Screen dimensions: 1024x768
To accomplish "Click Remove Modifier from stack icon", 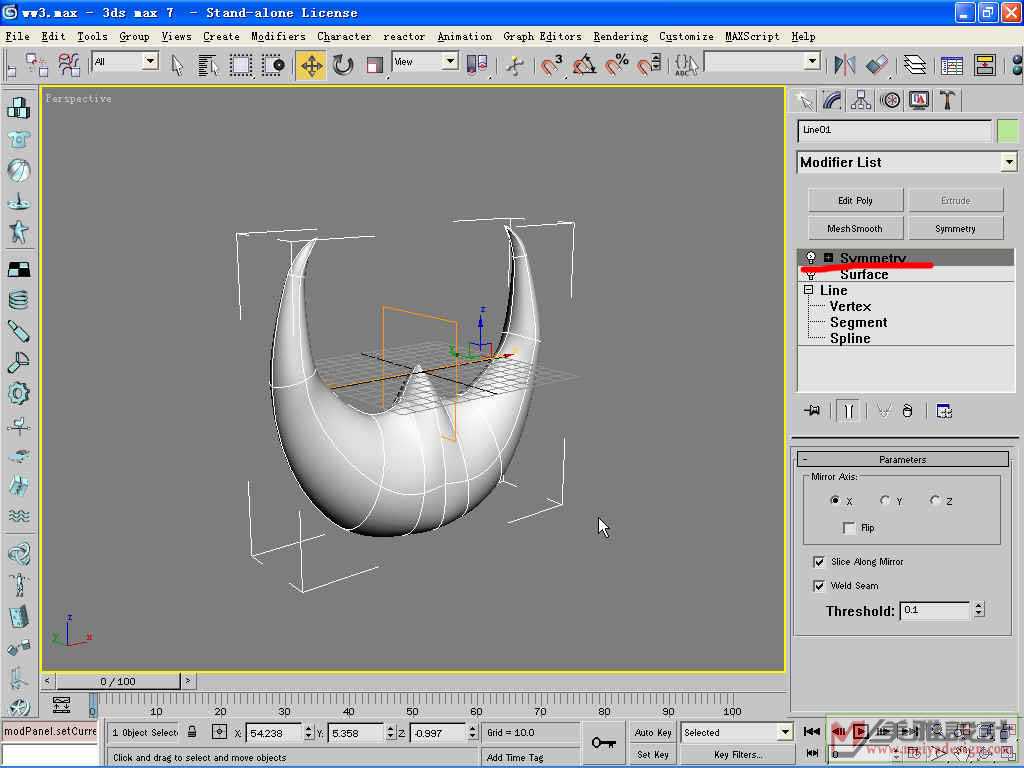I will pyautogui.click(x=907, y=411).
